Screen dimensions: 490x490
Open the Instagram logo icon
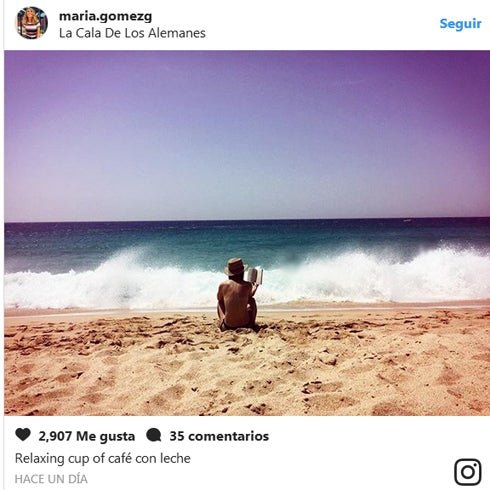[x=468, y=472]
